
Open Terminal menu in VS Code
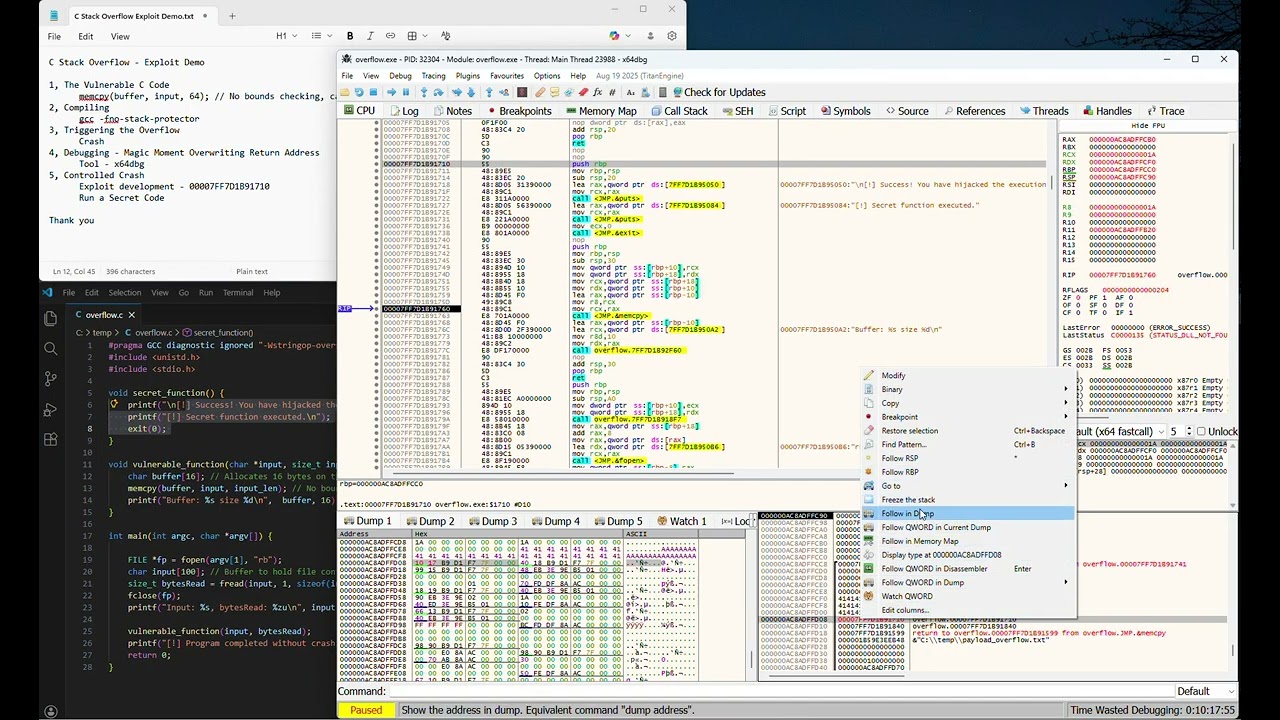click(x=238, y=293)
